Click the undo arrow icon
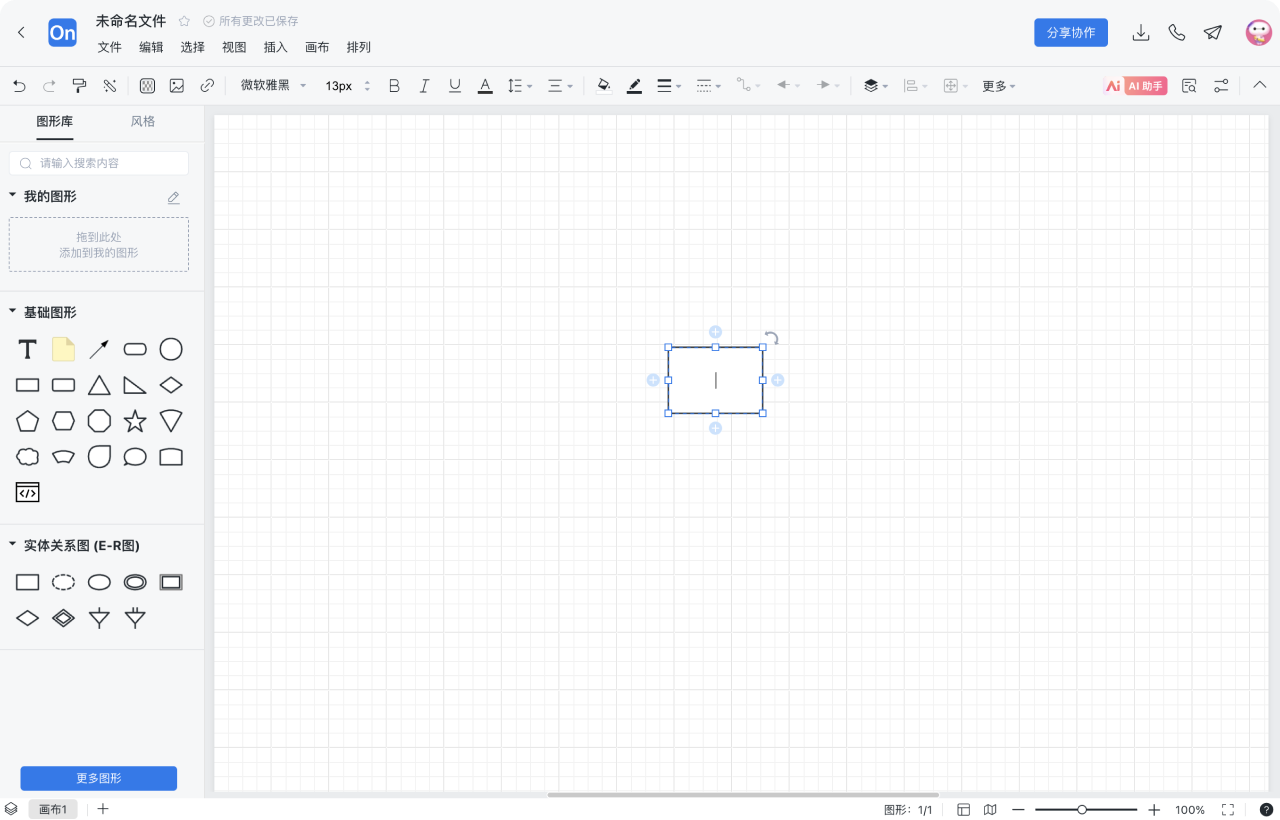1280x820 pixels. (x=19, y=86)
